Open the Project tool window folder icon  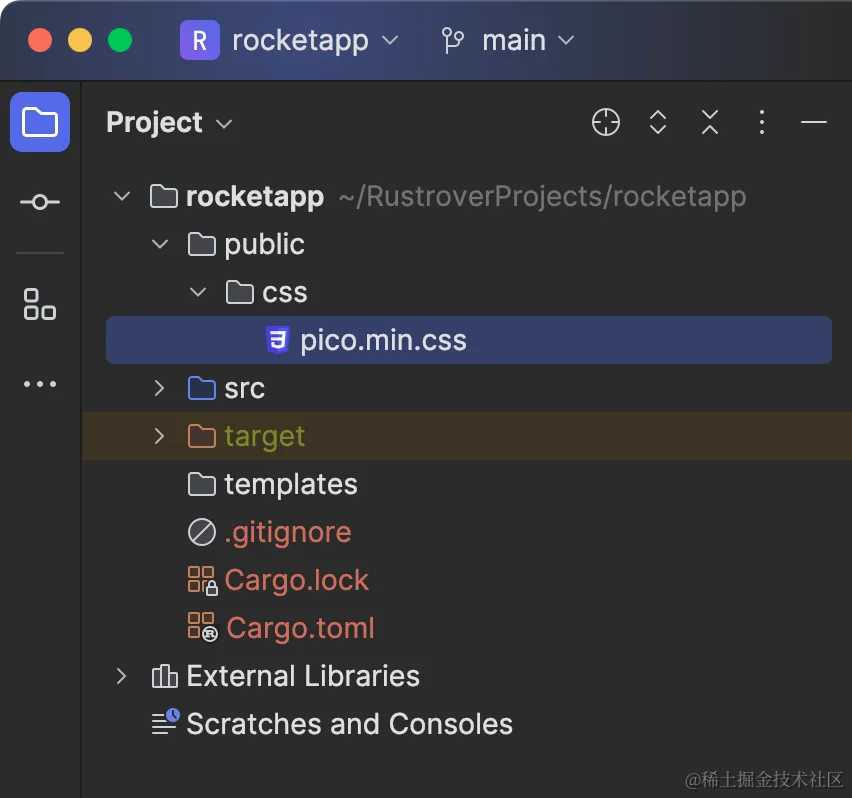pyautogui.click(x=40, y=122)
